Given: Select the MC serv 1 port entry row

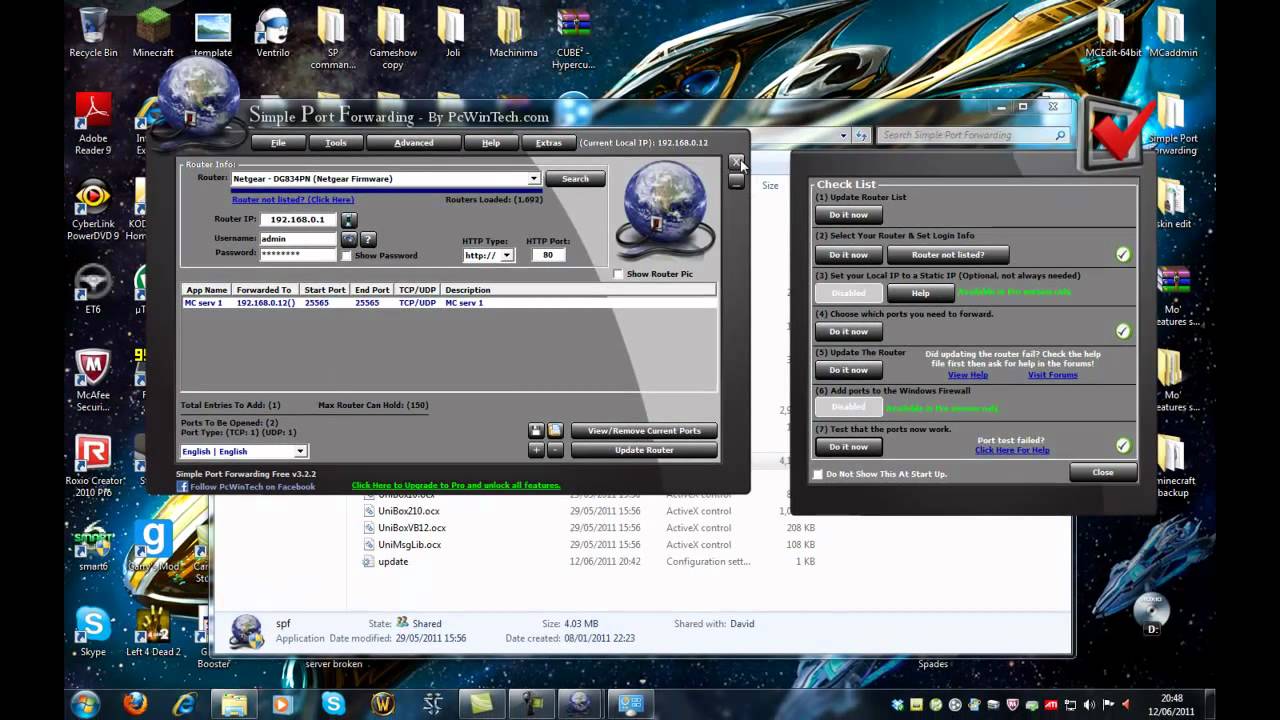Looking at the screenshot, I should pyautogui.click(x=448, y=303).
